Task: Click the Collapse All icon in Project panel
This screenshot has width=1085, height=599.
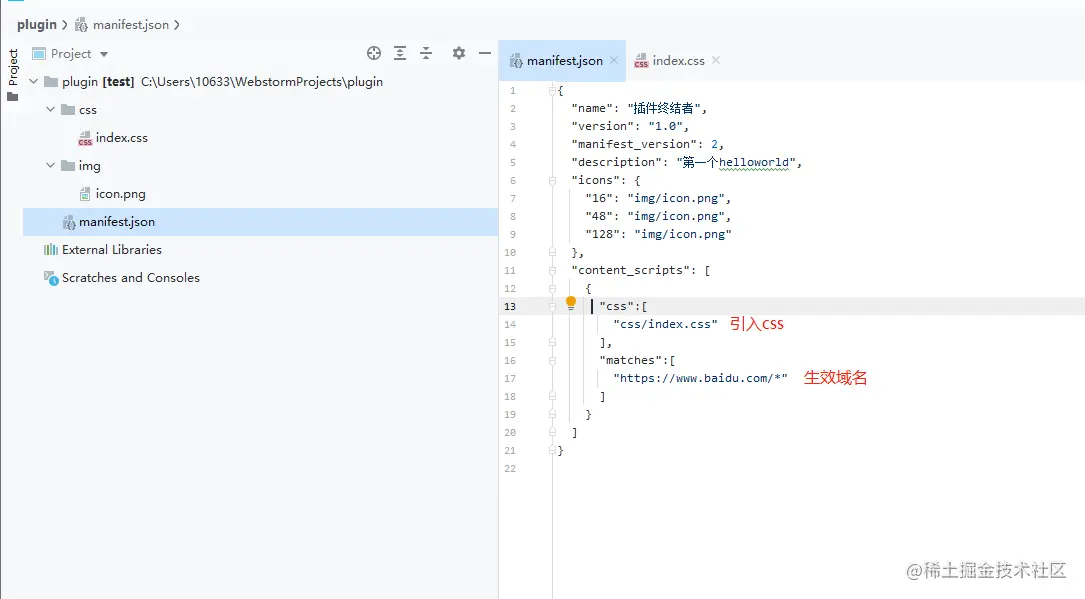Action: coord(426,53)
